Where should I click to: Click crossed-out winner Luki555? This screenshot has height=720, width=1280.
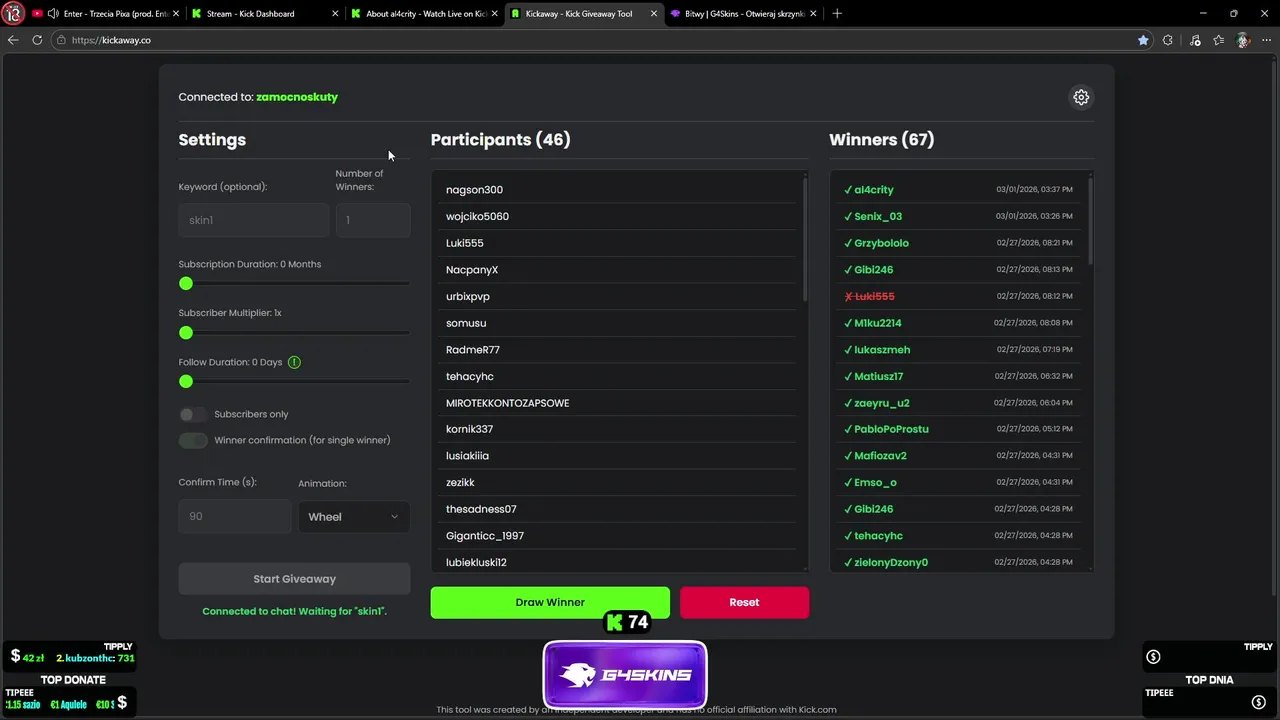[x=958, y=296]
